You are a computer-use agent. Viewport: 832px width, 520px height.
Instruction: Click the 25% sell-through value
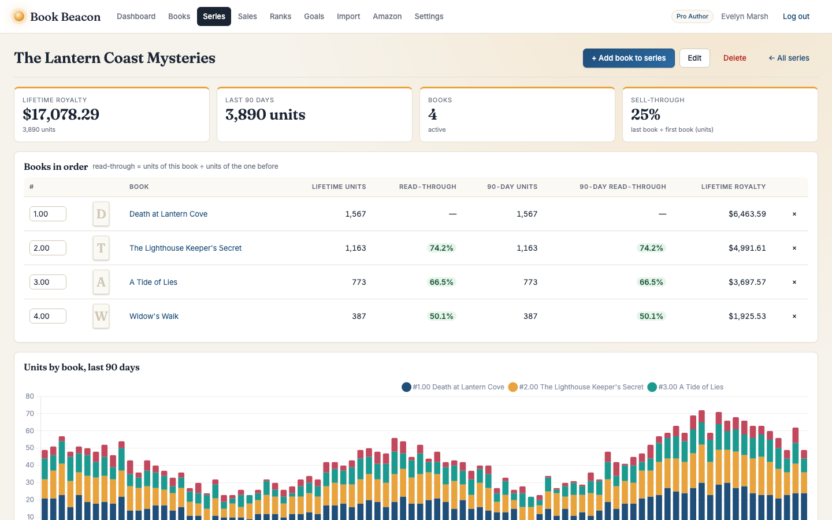[x=645, y=114]
